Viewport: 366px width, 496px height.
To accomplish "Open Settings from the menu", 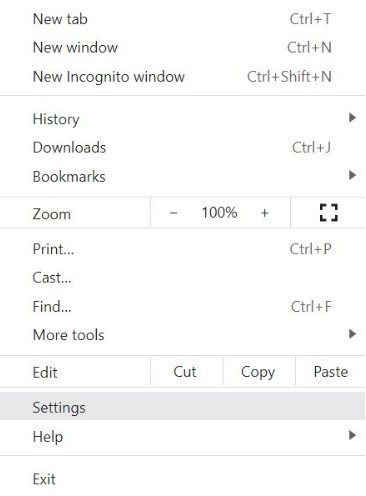I will tap(182, 407).
